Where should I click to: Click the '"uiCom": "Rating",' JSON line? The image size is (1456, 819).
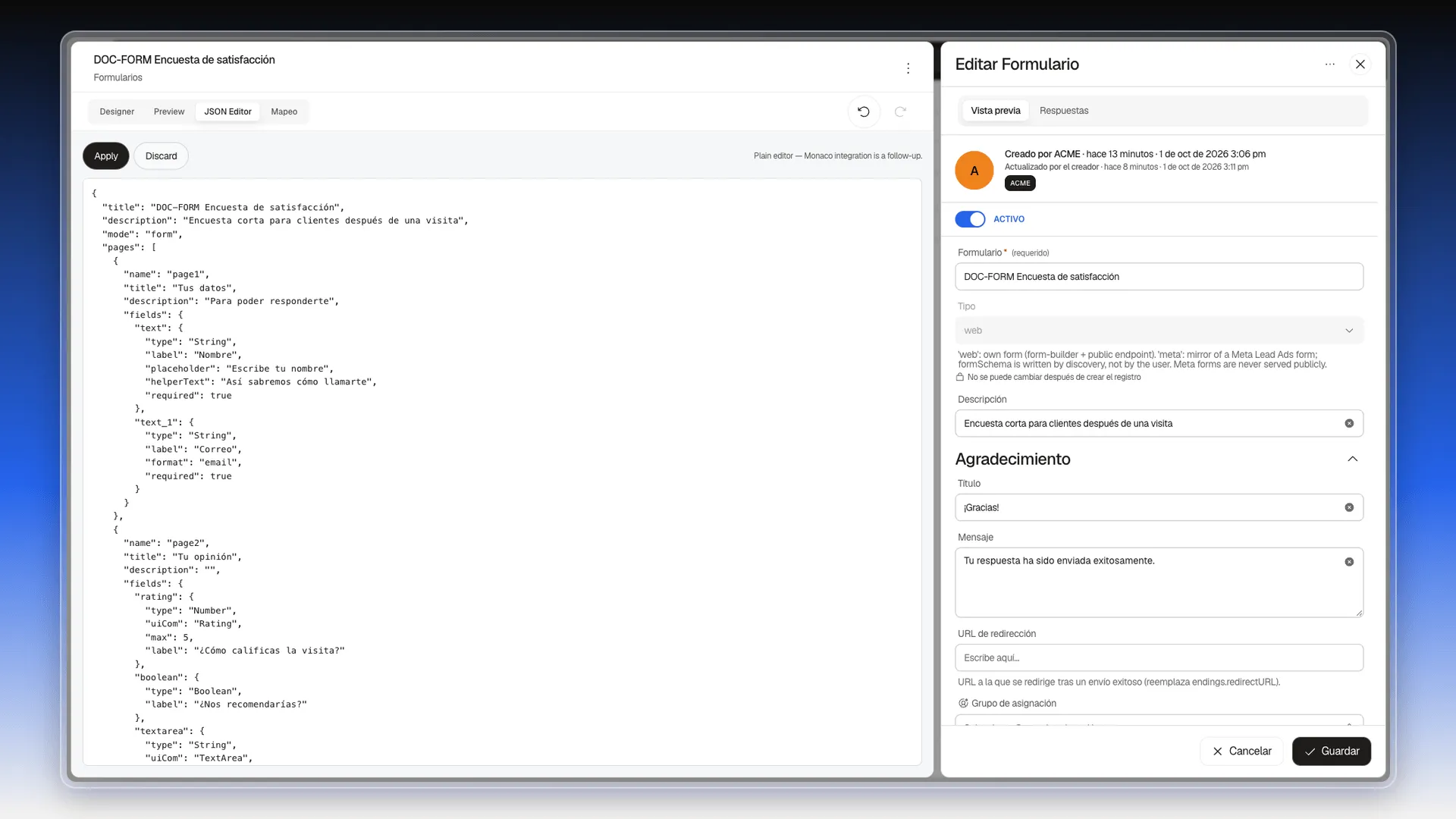coord(193,624)
